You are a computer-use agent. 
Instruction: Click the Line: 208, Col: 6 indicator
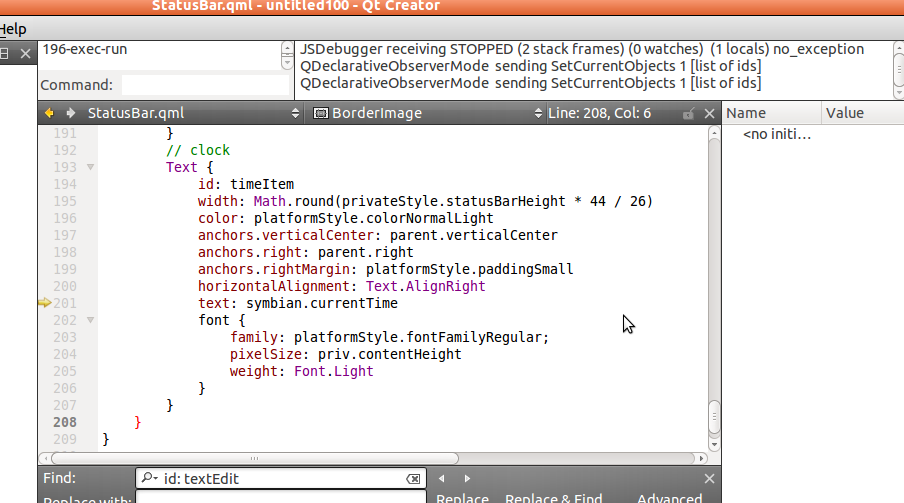[x=599, y=113]
